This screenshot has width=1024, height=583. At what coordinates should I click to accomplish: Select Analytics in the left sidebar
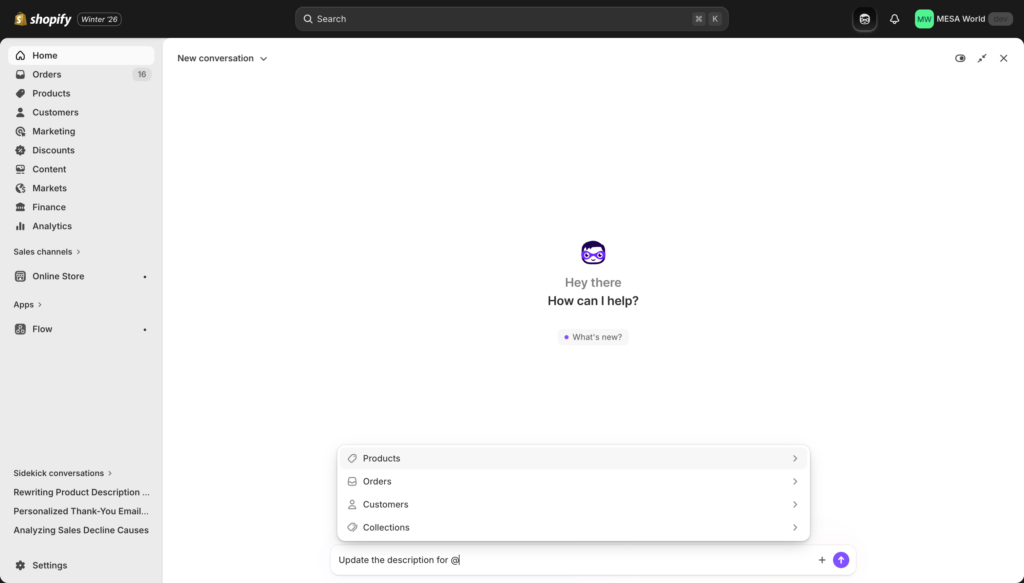tap(52, 226)
